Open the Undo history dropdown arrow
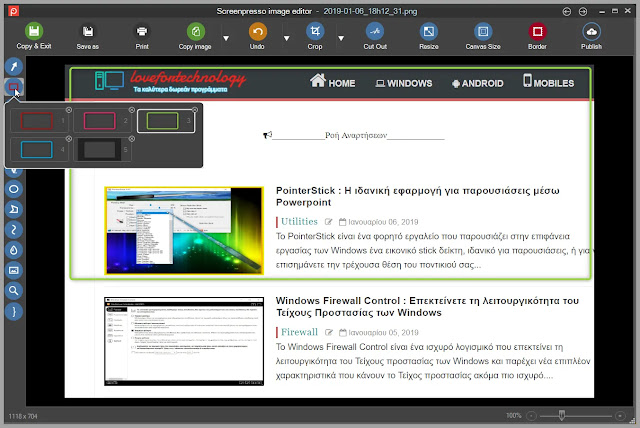Image resolution: width=640 pixels, height=428 pixels. [287, 38]
